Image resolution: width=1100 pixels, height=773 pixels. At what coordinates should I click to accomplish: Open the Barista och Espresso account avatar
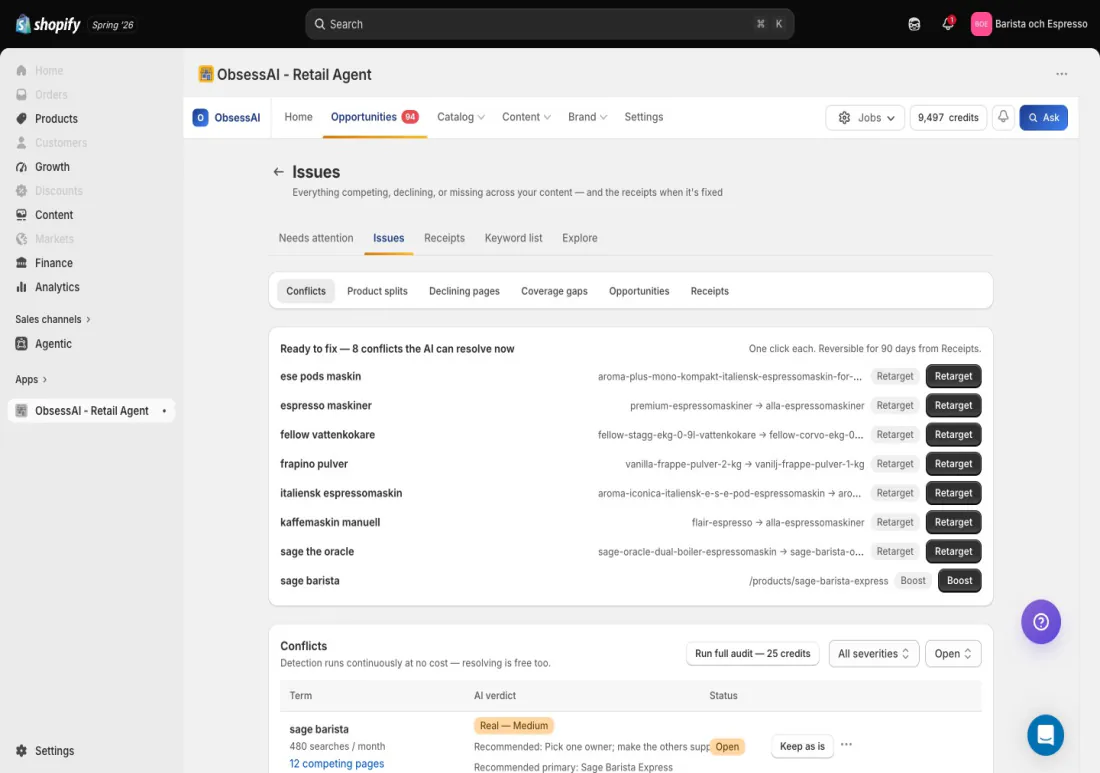coord(981,24)
